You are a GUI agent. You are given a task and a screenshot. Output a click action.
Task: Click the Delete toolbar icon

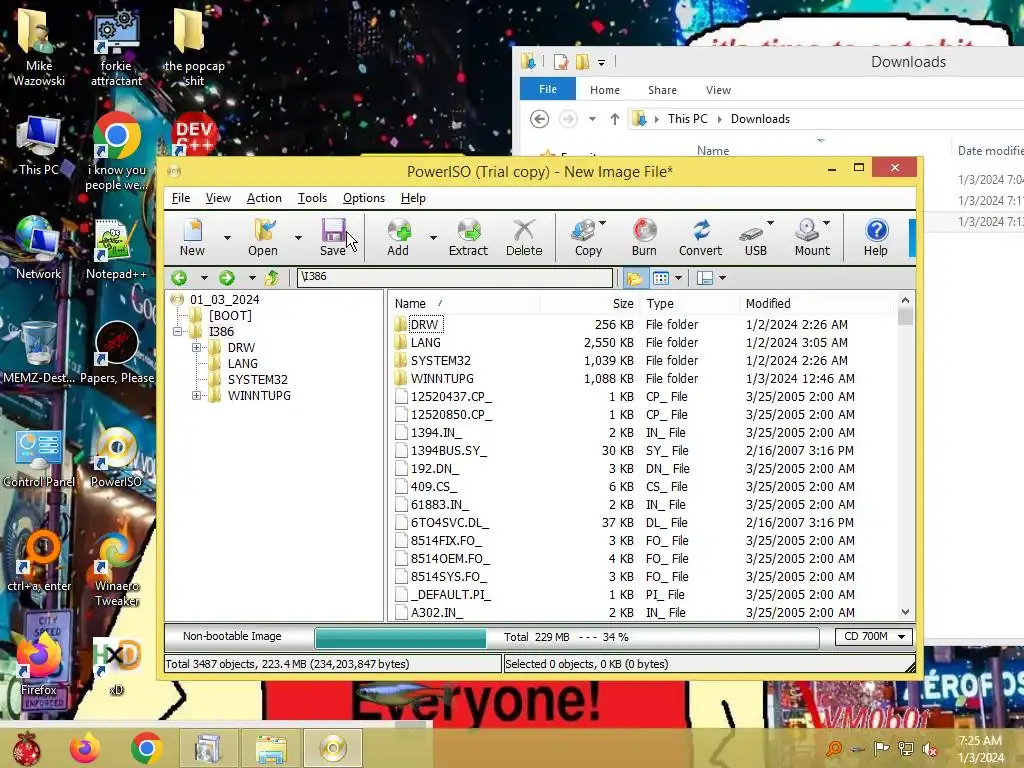(524, 237)
